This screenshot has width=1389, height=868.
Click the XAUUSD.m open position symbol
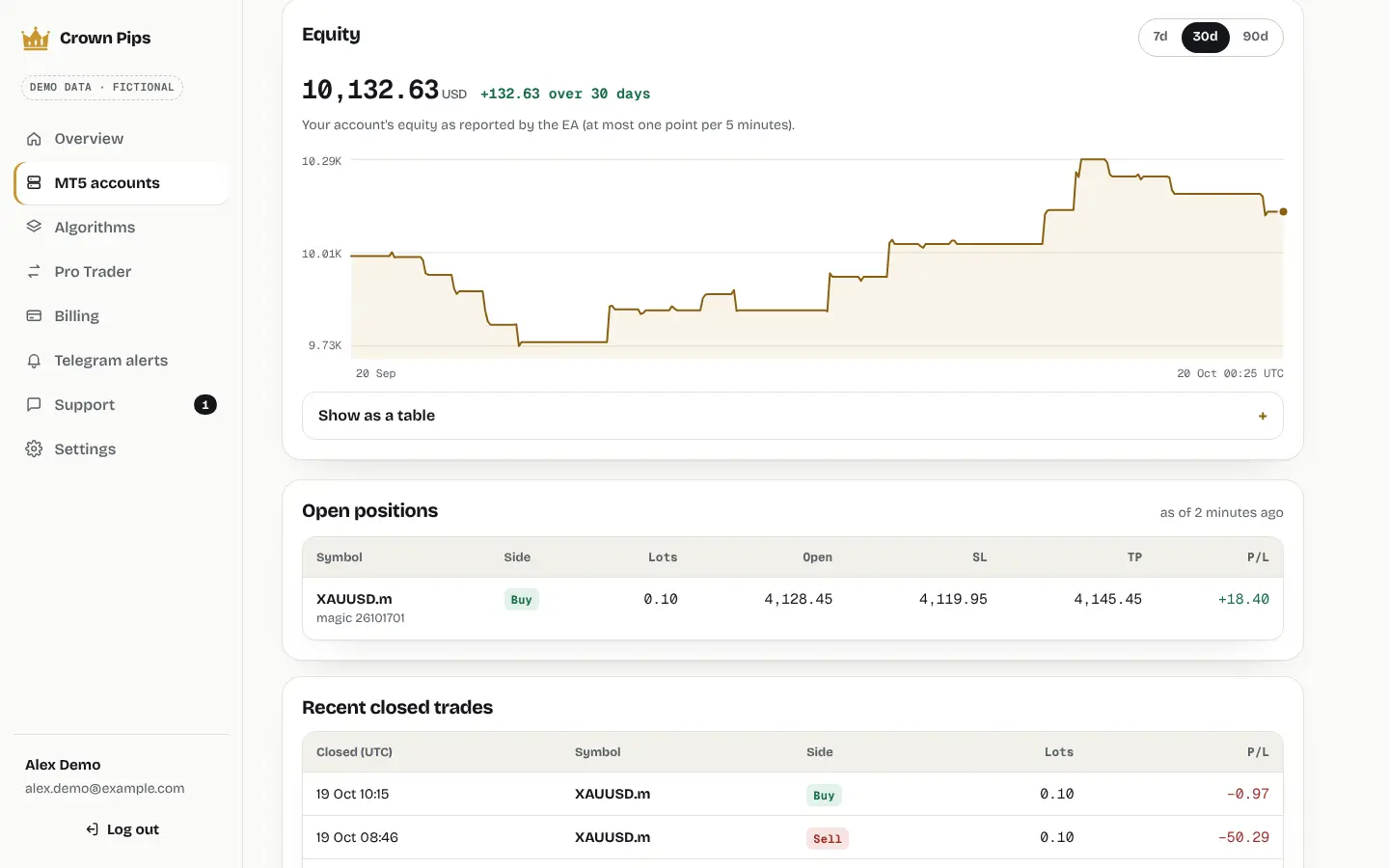tap(354, 599)
